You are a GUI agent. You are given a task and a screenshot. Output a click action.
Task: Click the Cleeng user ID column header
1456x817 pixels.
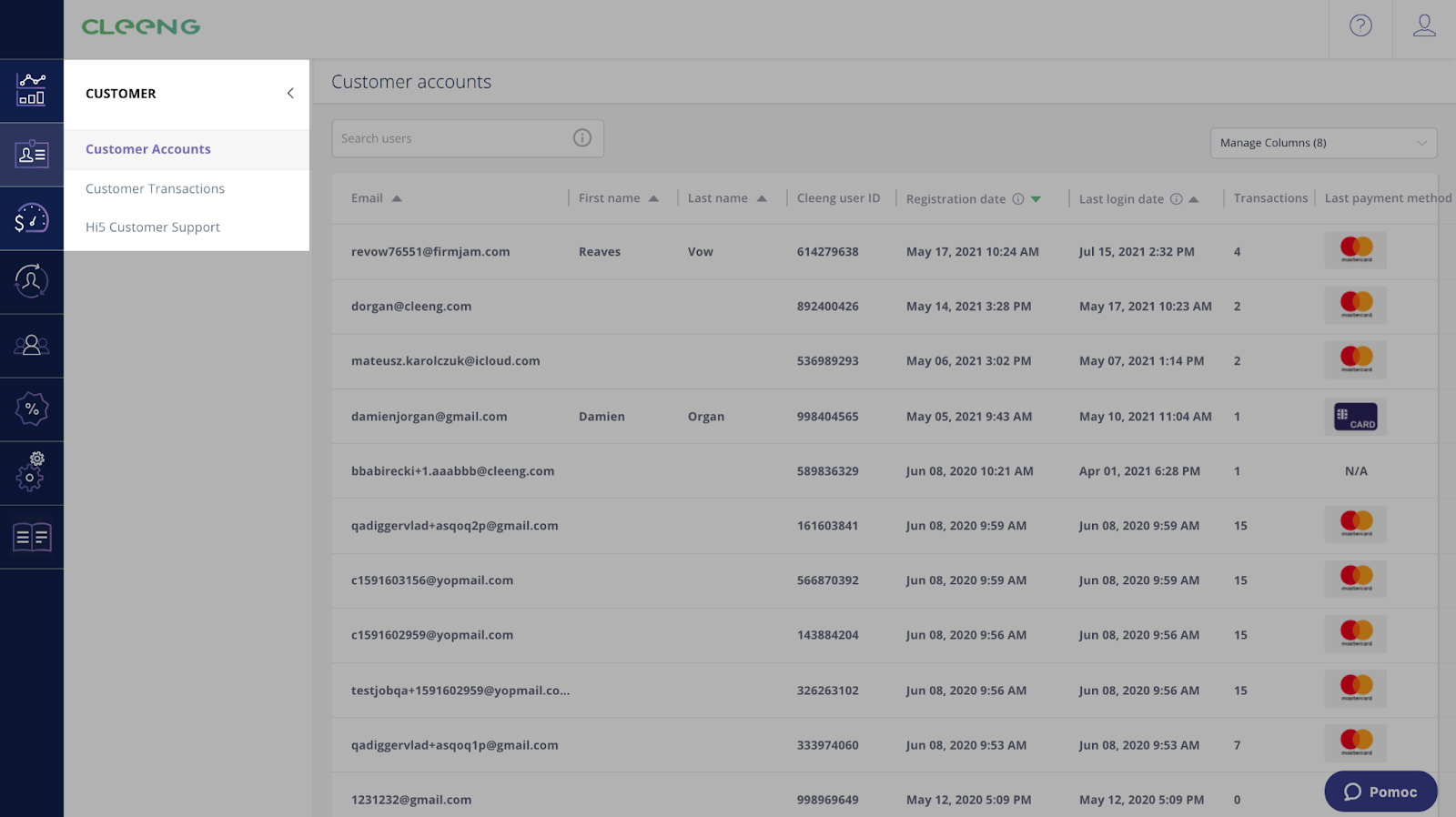pyautogui.click(x=839, y=198)
